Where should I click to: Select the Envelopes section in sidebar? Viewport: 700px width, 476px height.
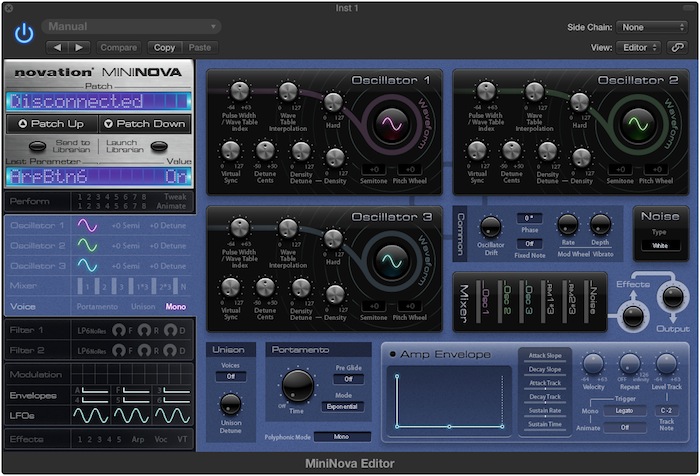pyautogui.click(x=35, y=395)
